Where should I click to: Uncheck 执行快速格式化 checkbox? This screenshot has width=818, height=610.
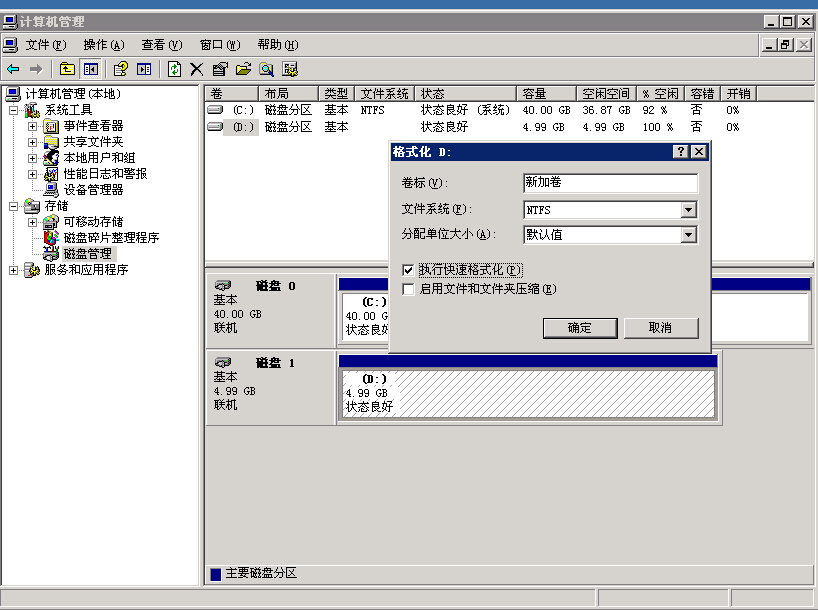[x=407, y=270]
